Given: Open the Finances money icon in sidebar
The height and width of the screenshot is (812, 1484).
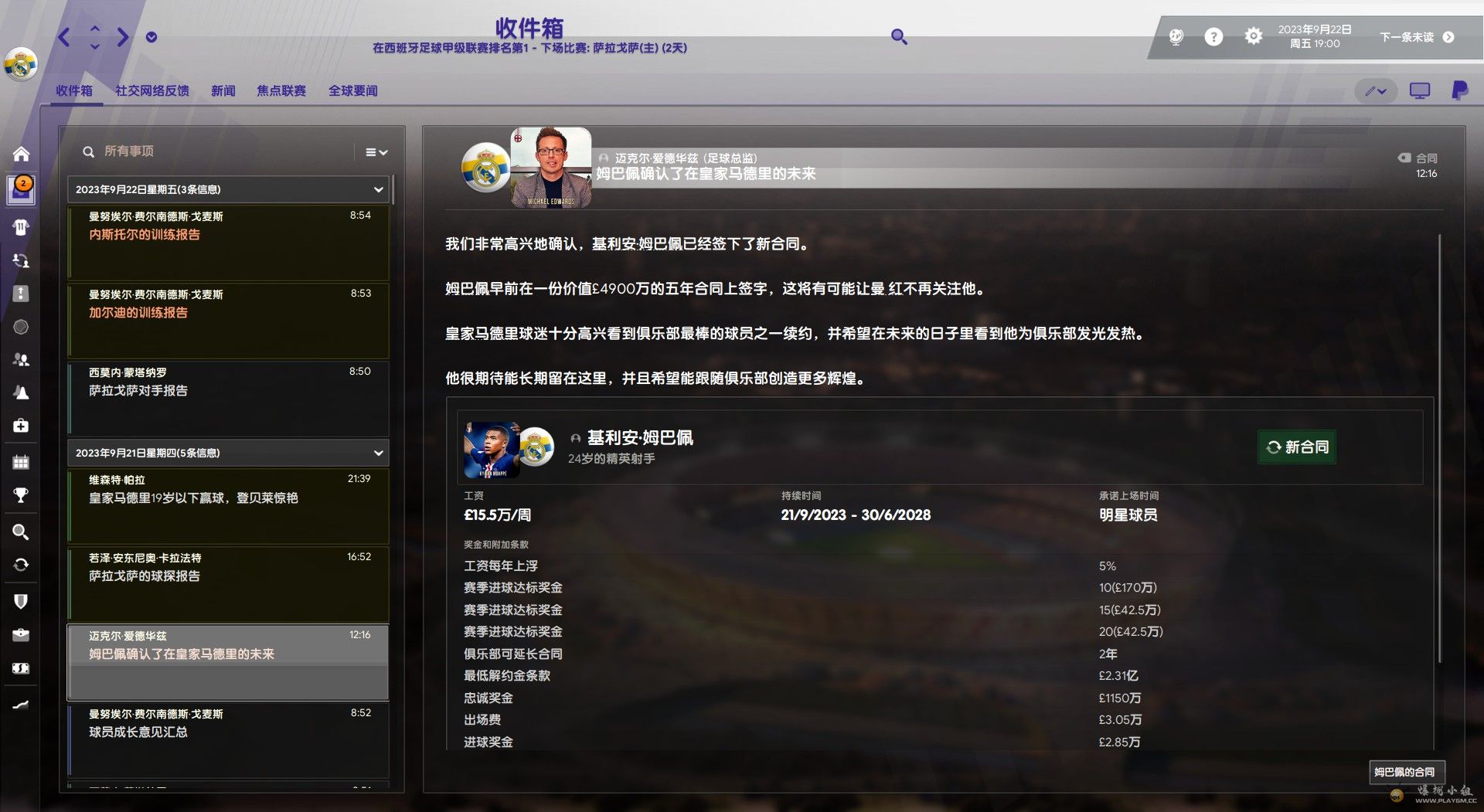Looking at the screenshot, I should coord(21,668).
